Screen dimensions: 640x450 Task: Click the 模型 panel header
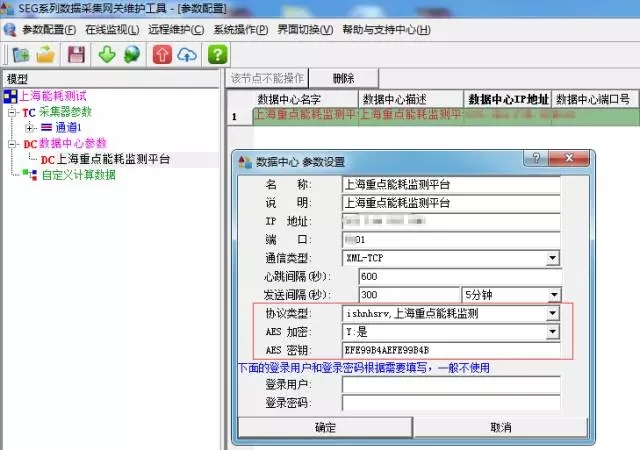pos(110,79)
